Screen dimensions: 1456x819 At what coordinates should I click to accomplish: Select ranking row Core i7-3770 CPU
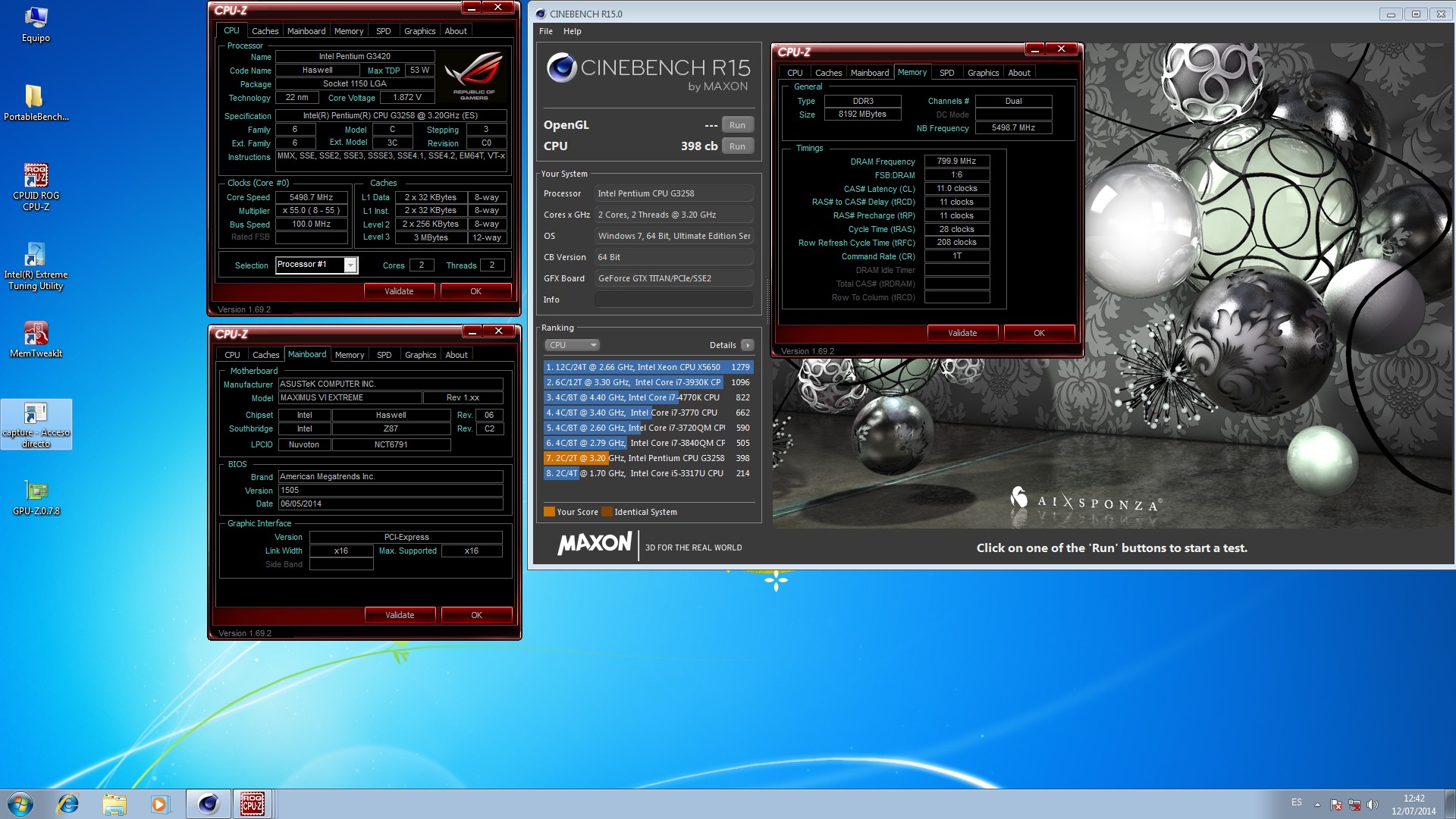click(x=648, y=413)
